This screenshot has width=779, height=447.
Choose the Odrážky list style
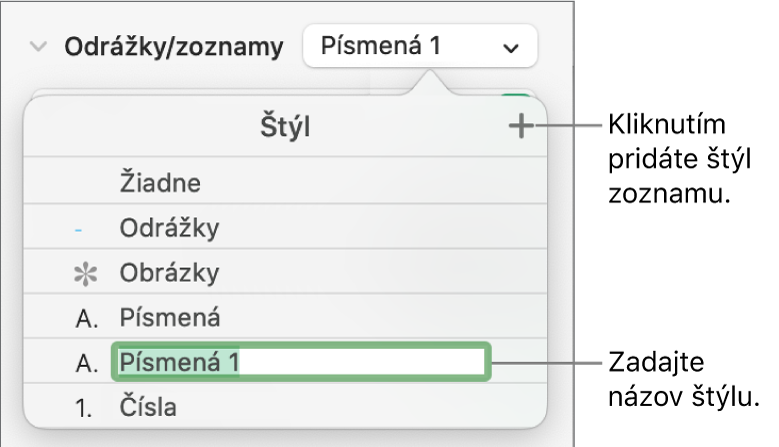pos(168,229)
